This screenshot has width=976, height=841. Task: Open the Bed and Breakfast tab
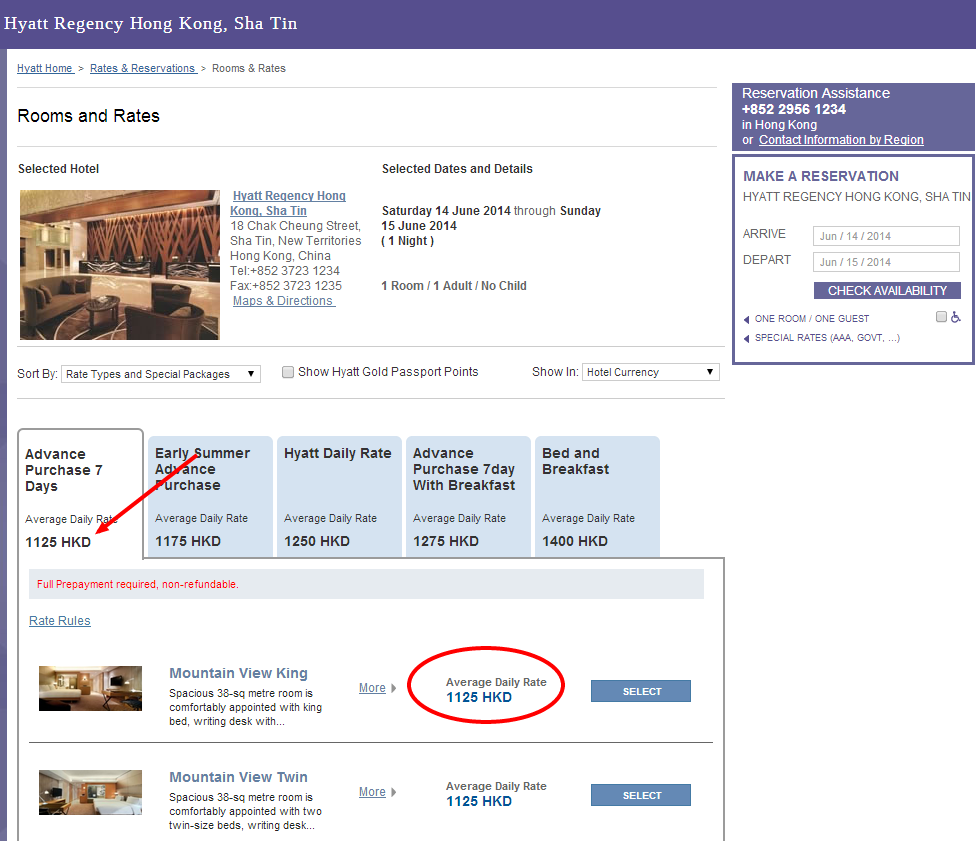point(597,496)
